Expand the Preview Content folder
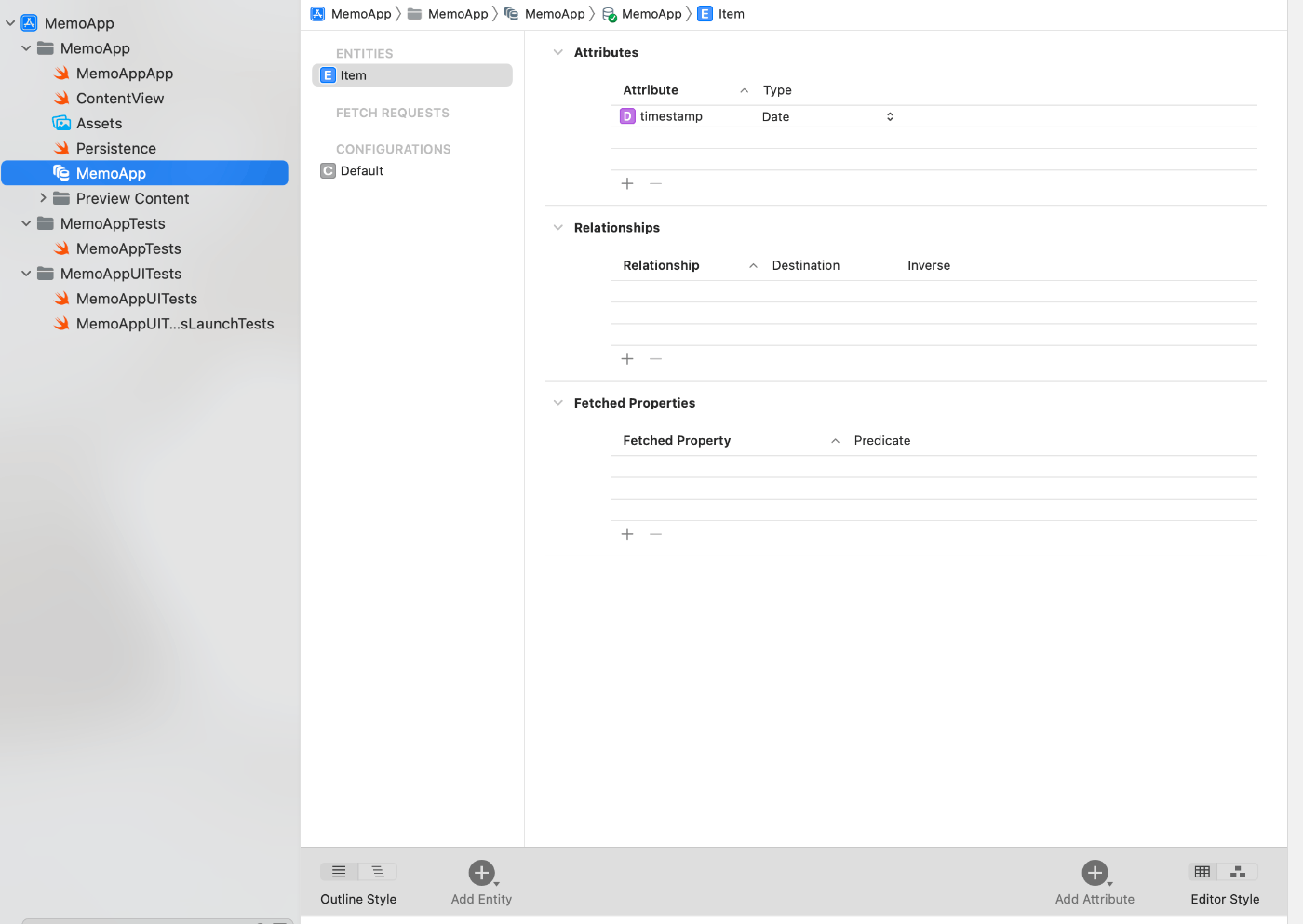1303x924 pixels. point(43,198)
